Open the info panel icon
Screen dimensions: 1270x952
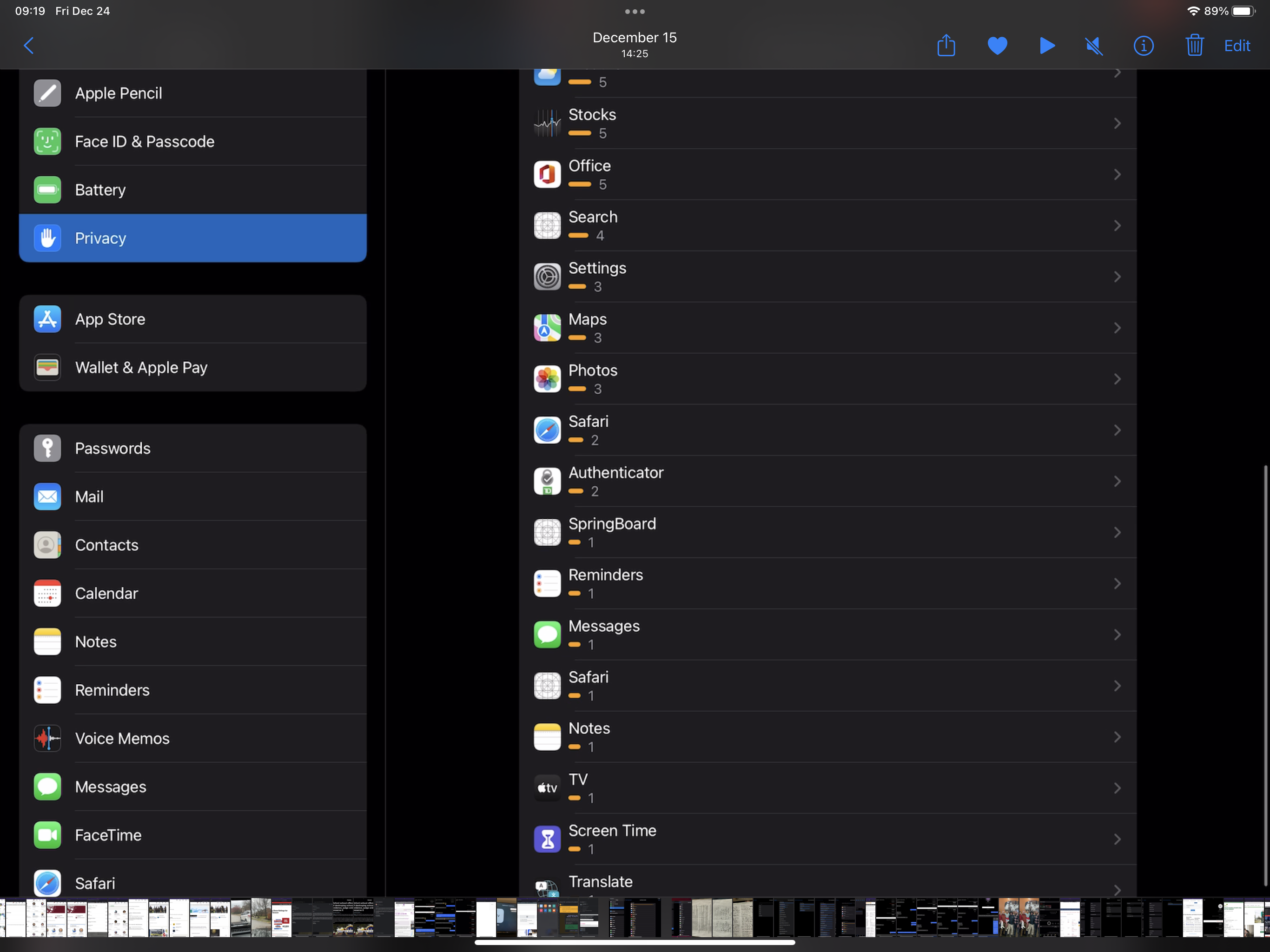(x=1143, y=46)
